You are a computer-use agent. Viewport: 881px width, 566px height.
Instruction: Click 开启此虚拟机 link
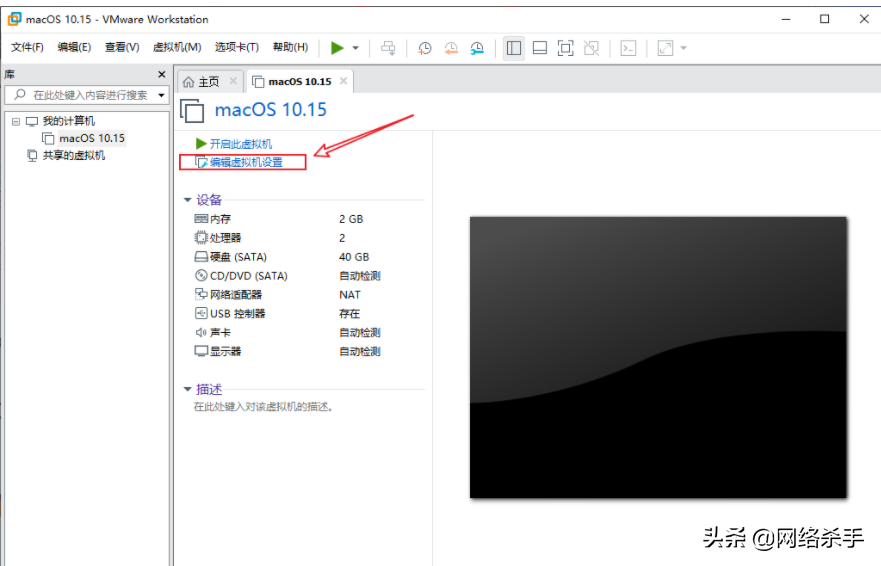tap(240, 144)
